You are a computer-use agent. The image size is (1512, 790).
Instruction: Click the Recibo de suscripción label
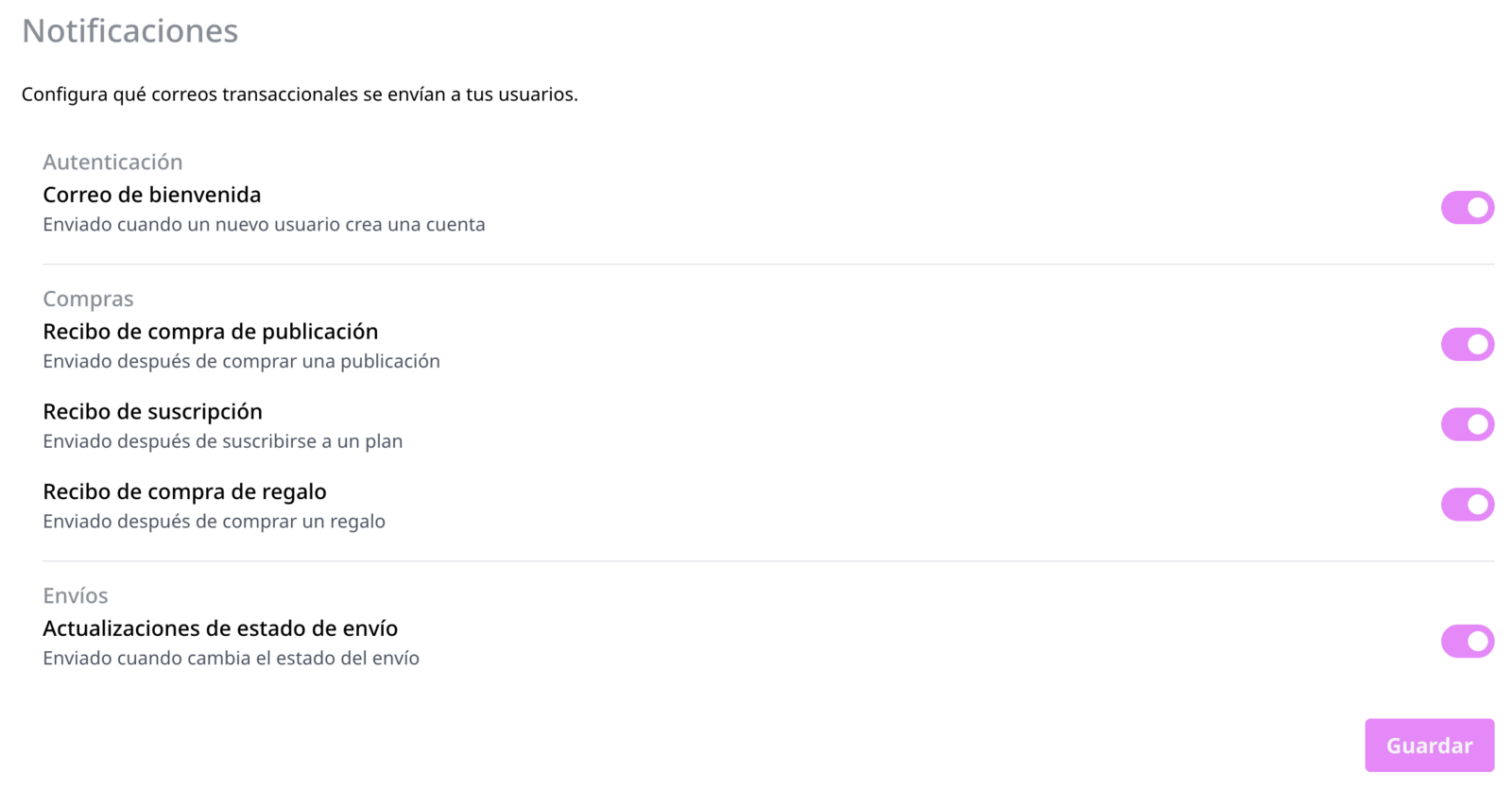pyautogui.click(x=152, y=412)
